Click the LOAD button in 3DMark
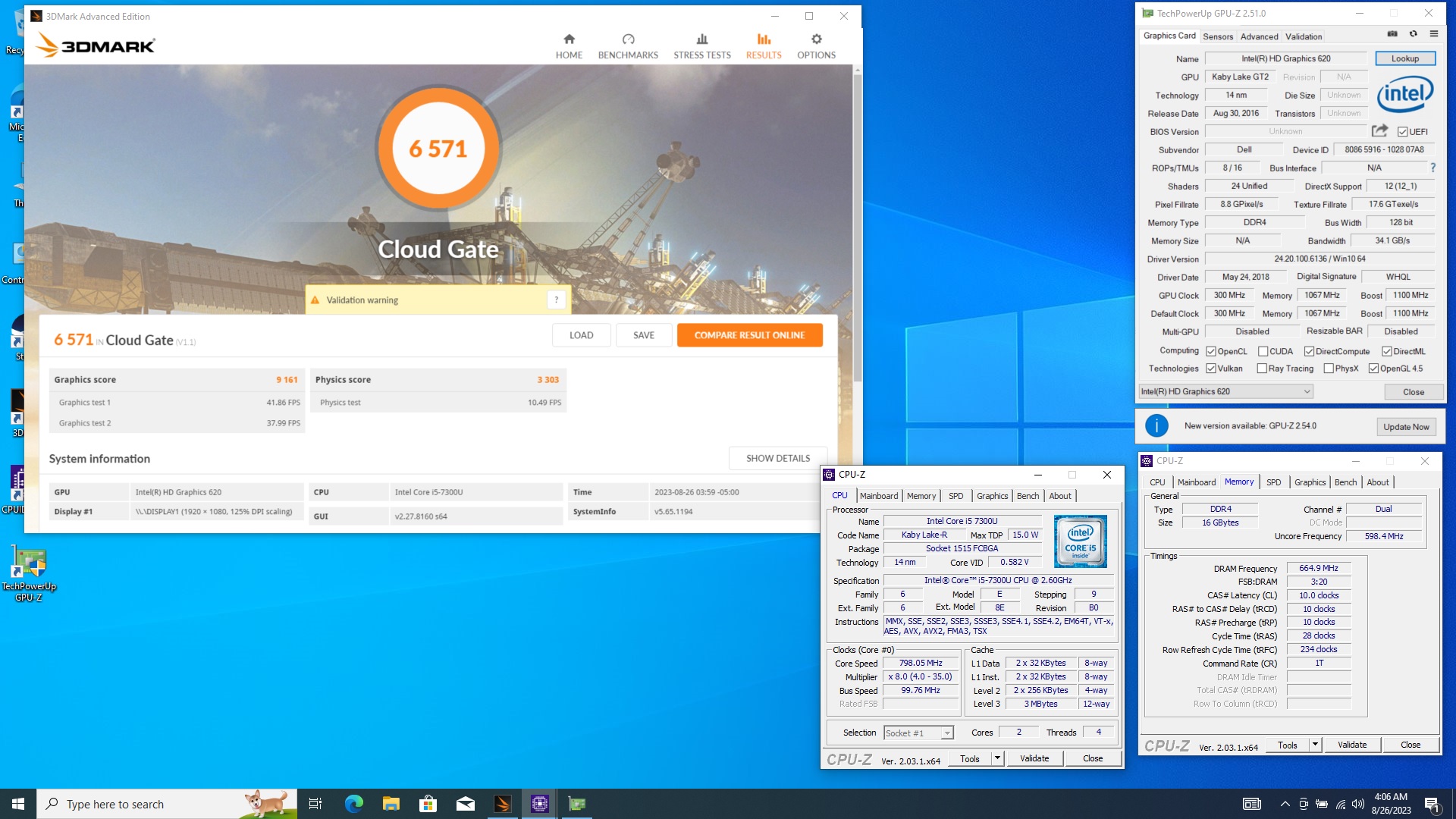This screenshot has height=819, width=1456. [581, 335]
